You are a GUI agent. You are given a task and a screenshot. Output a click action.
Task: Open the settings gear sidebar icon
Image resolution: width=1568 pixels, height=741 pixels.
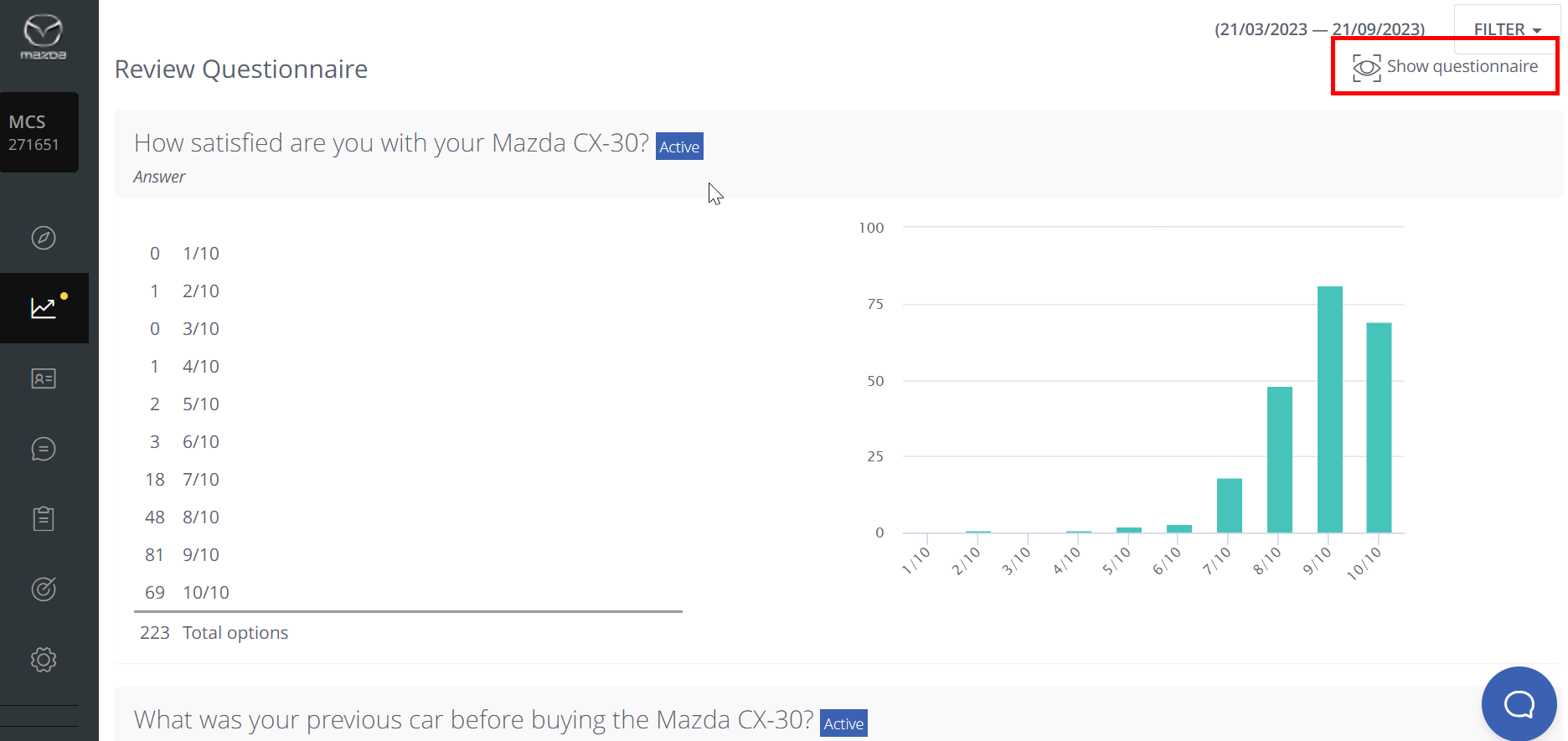pos(44,660)
